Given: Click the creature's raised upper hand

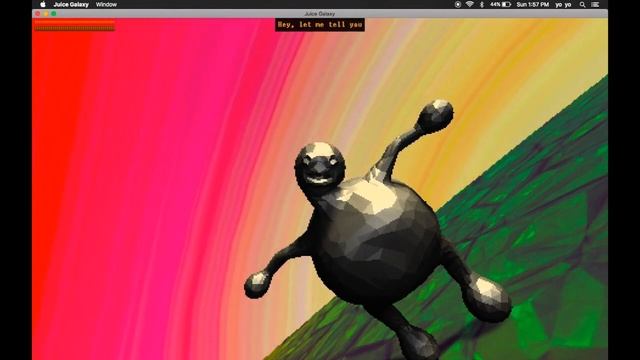Looking at the screenshot, I should click(436, 115).
